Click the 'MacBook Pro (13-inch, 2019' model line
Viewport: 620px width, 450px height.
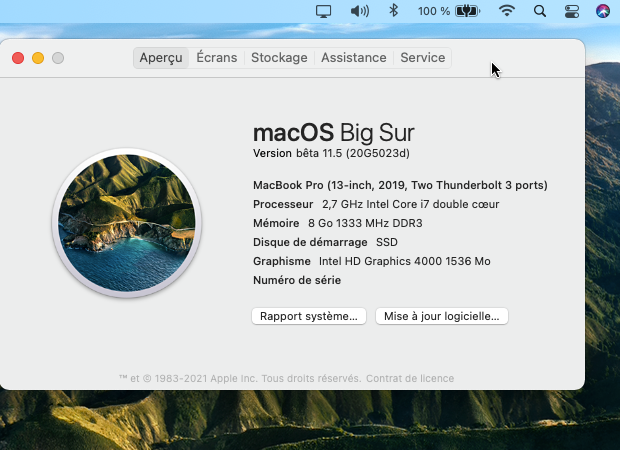(400, 185)
